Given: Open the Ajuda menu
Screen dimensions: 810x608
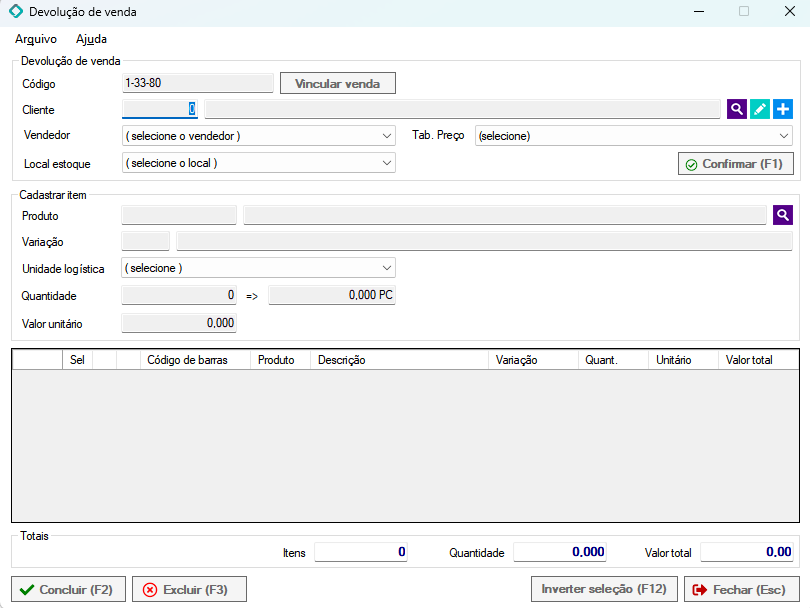Looking at the screenshot, I should click(x=91, y=40).
